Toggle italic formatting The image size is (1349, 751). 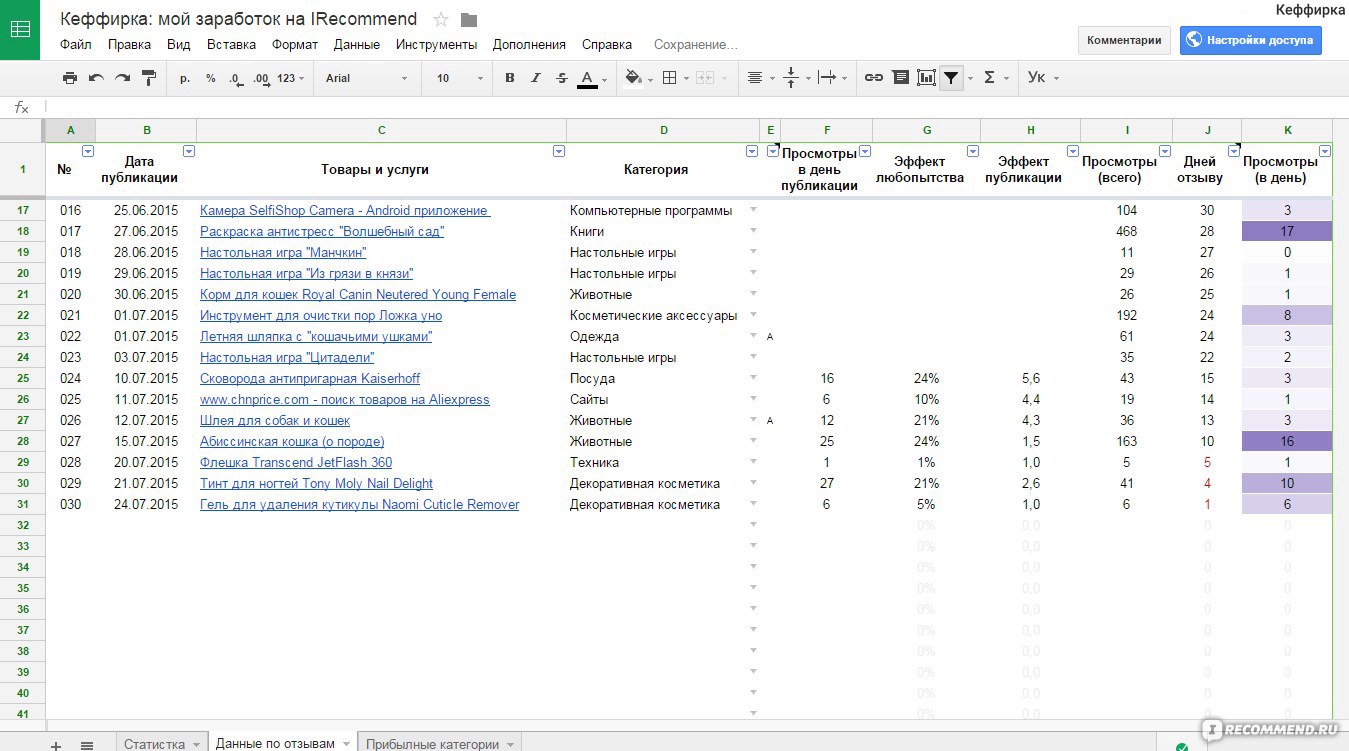pos(536,78)
